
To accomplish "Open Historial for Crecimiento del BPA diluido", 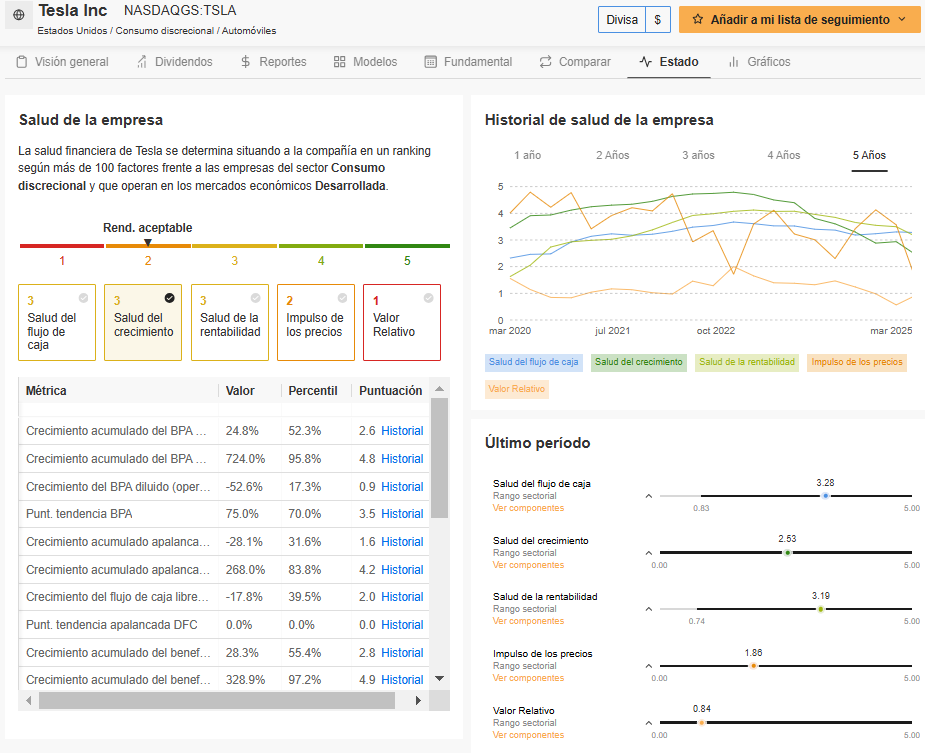I will point(402,487).
